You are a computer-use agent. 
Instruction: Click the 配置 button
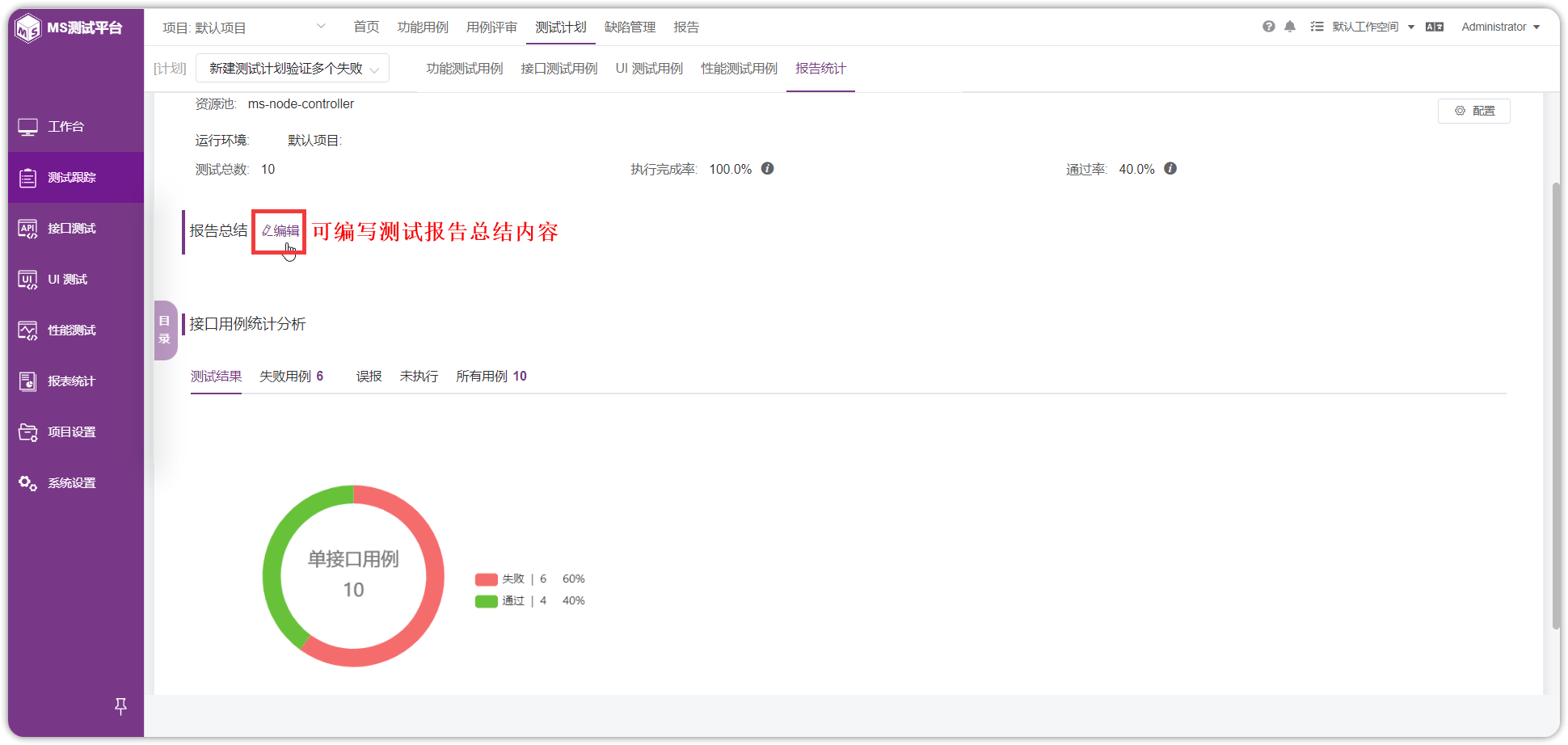[x=1474, y=111]
